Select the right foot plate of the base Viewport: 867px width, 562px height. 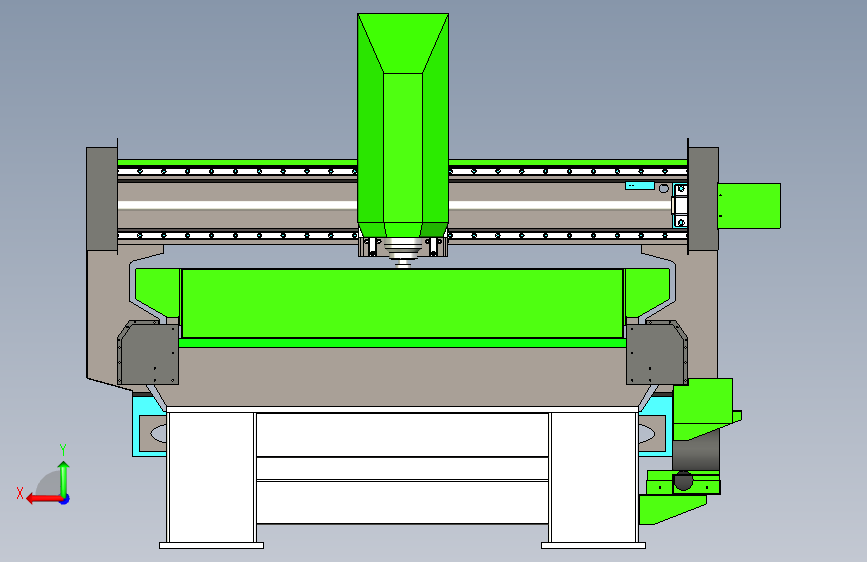(x=593, y=545)
